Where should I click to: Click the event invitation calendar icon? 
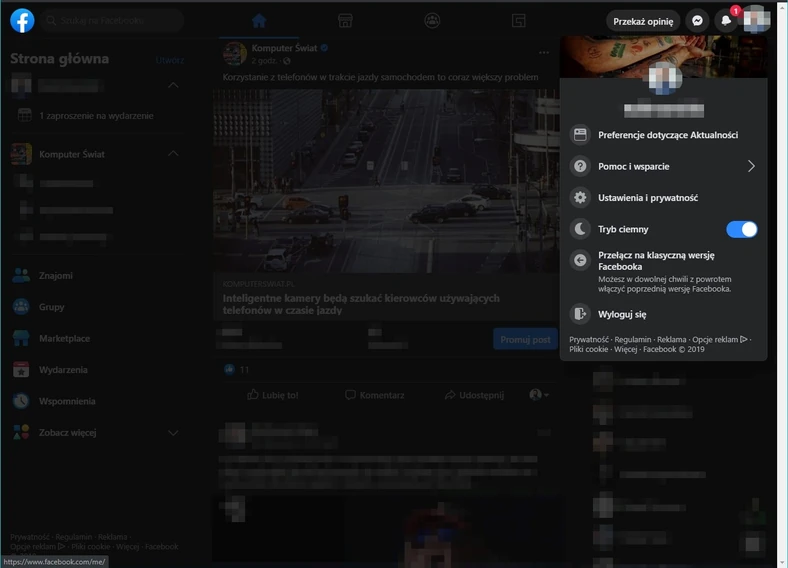point(25,116)
